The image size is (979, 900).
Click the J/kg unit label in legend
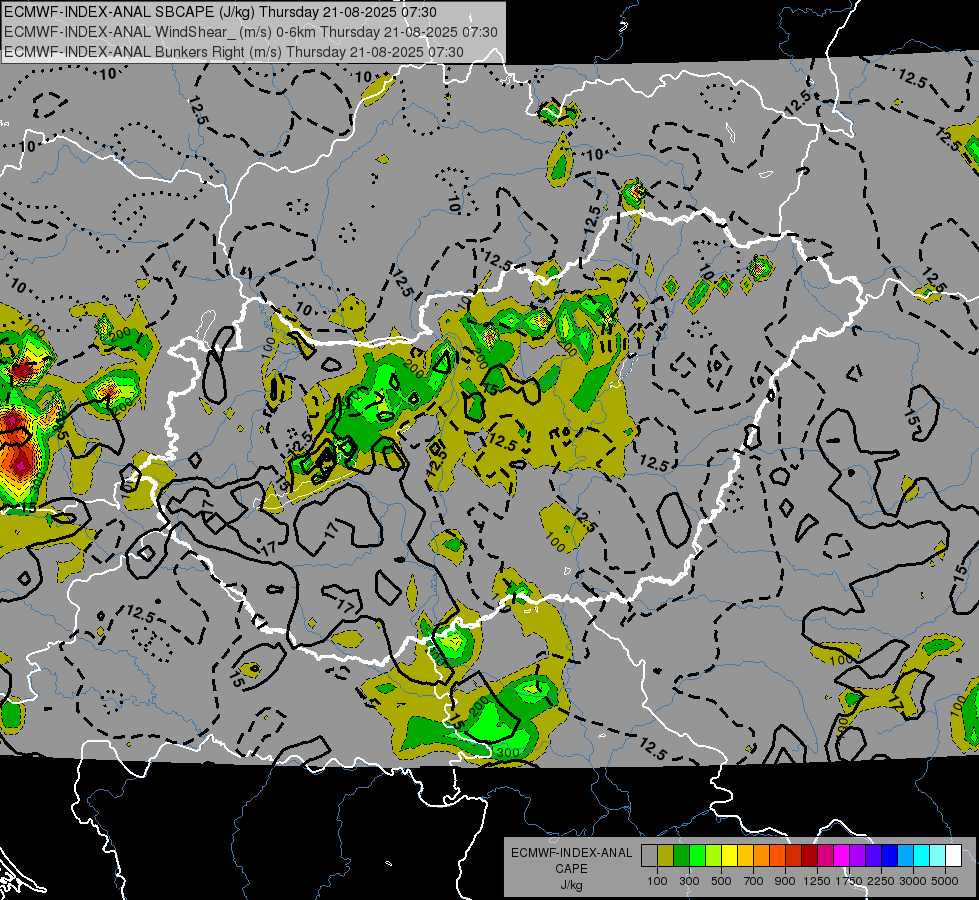click(x=571, y=885)
